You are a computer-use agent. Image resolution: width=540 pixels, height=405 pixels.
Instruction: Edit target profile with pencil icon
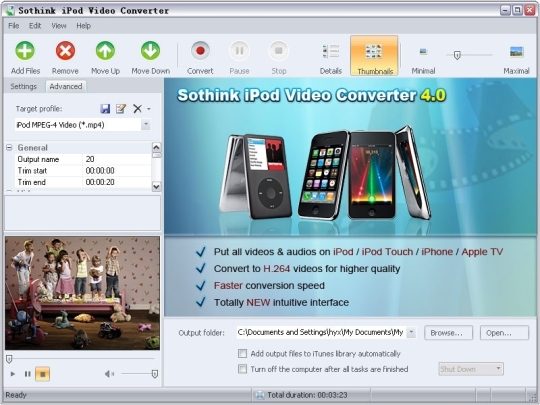(121, 109)
